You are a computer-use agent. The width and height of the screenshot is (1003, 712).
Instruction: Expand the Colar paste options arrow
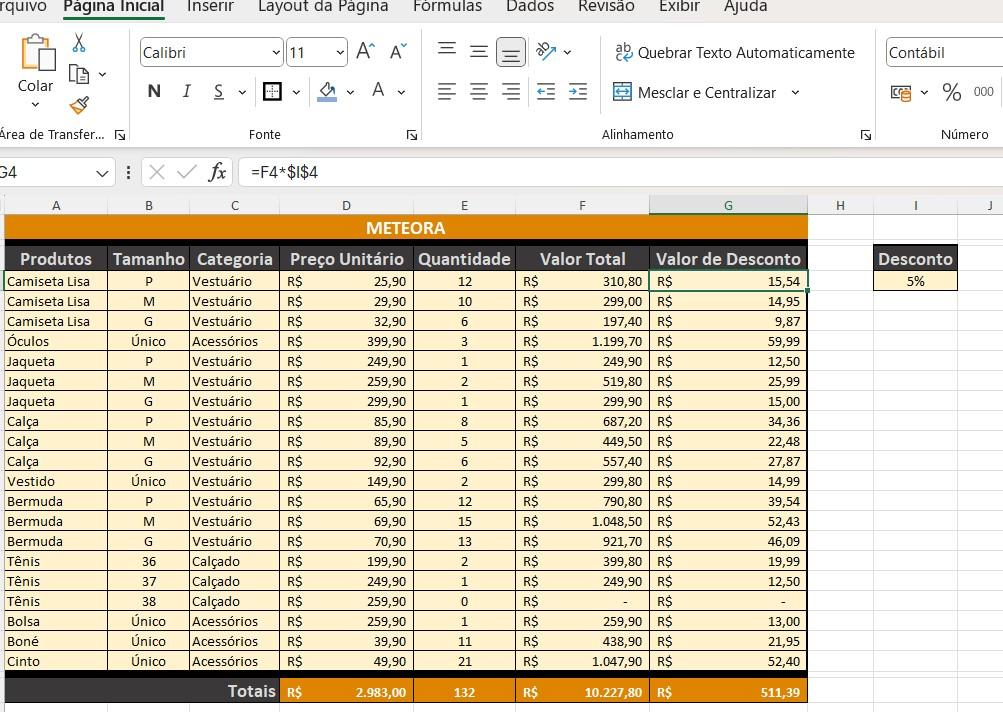click(35, 104)
